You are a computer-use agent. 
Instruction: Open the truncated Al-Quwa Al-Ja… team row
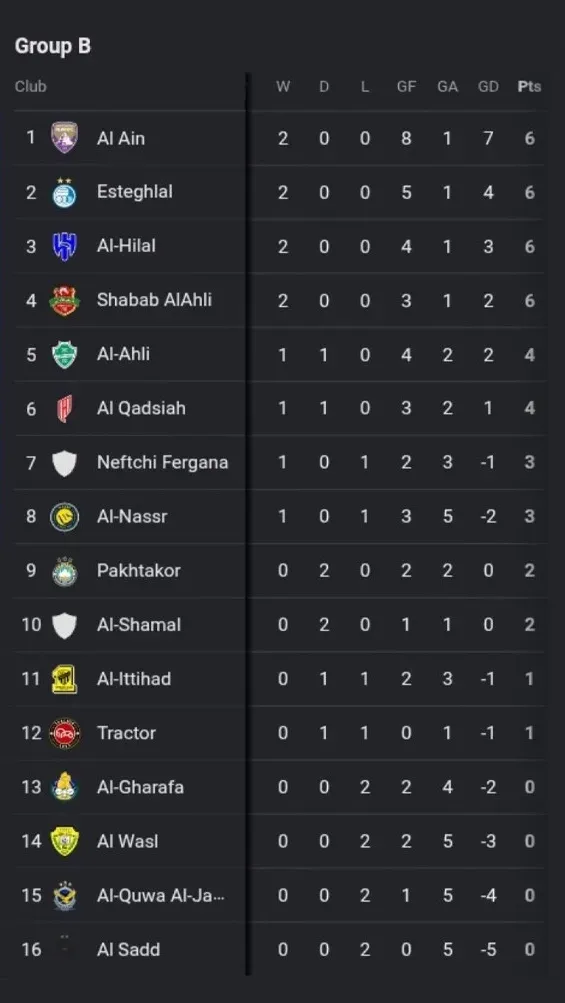tap(280, 896)
